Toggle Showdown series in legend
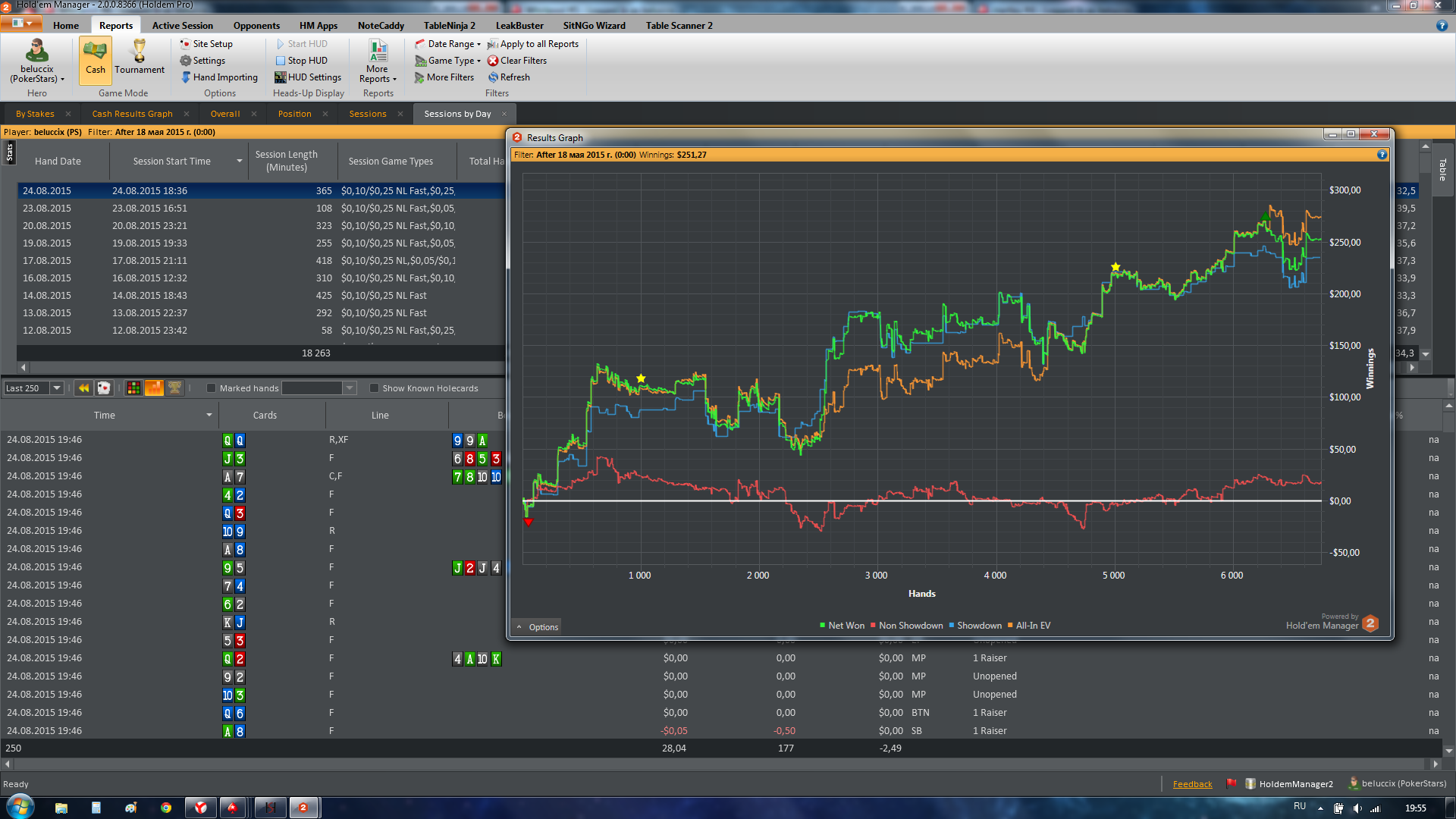Viewport: 1456px width, 819px height. coord(975,626)
